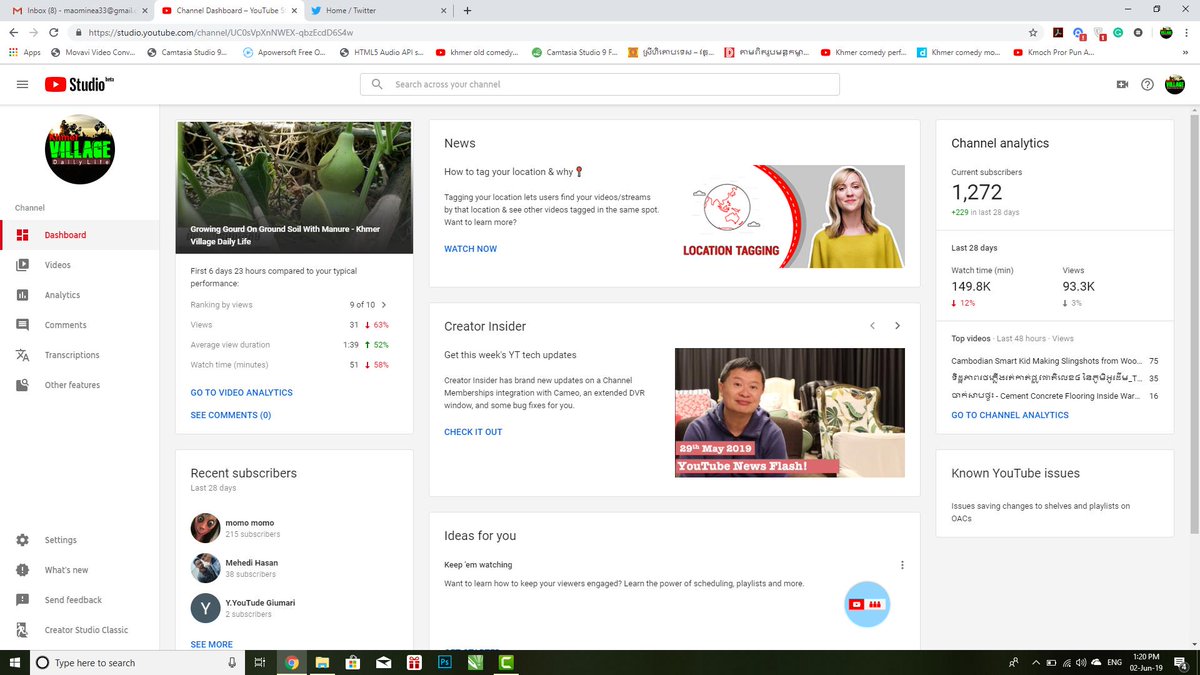Click the Settings gear icon
This screenshot has height=675, width=1200.
[22, 540]
